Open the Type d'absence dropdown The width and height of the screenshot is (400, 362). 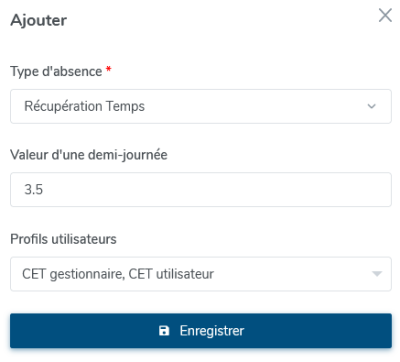coord(201,106)
